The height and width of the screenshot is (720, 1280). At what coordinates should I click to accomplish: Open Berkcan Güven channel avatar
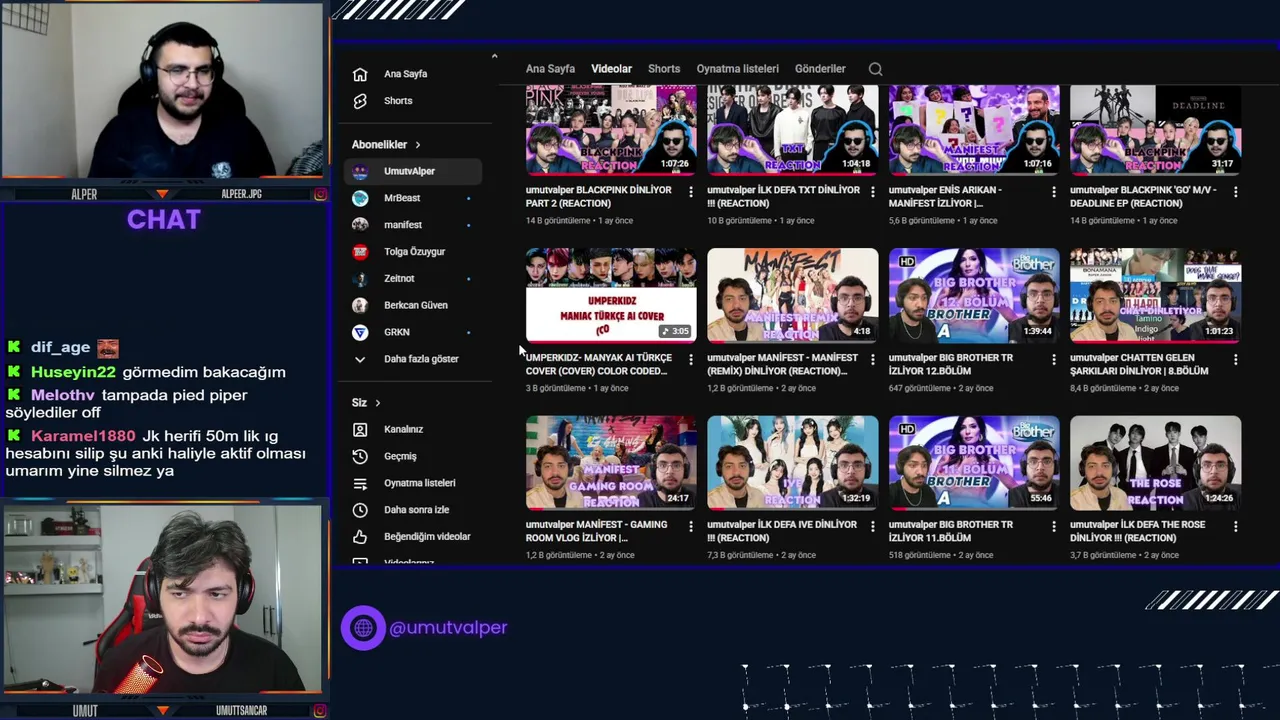pos(360,305)
